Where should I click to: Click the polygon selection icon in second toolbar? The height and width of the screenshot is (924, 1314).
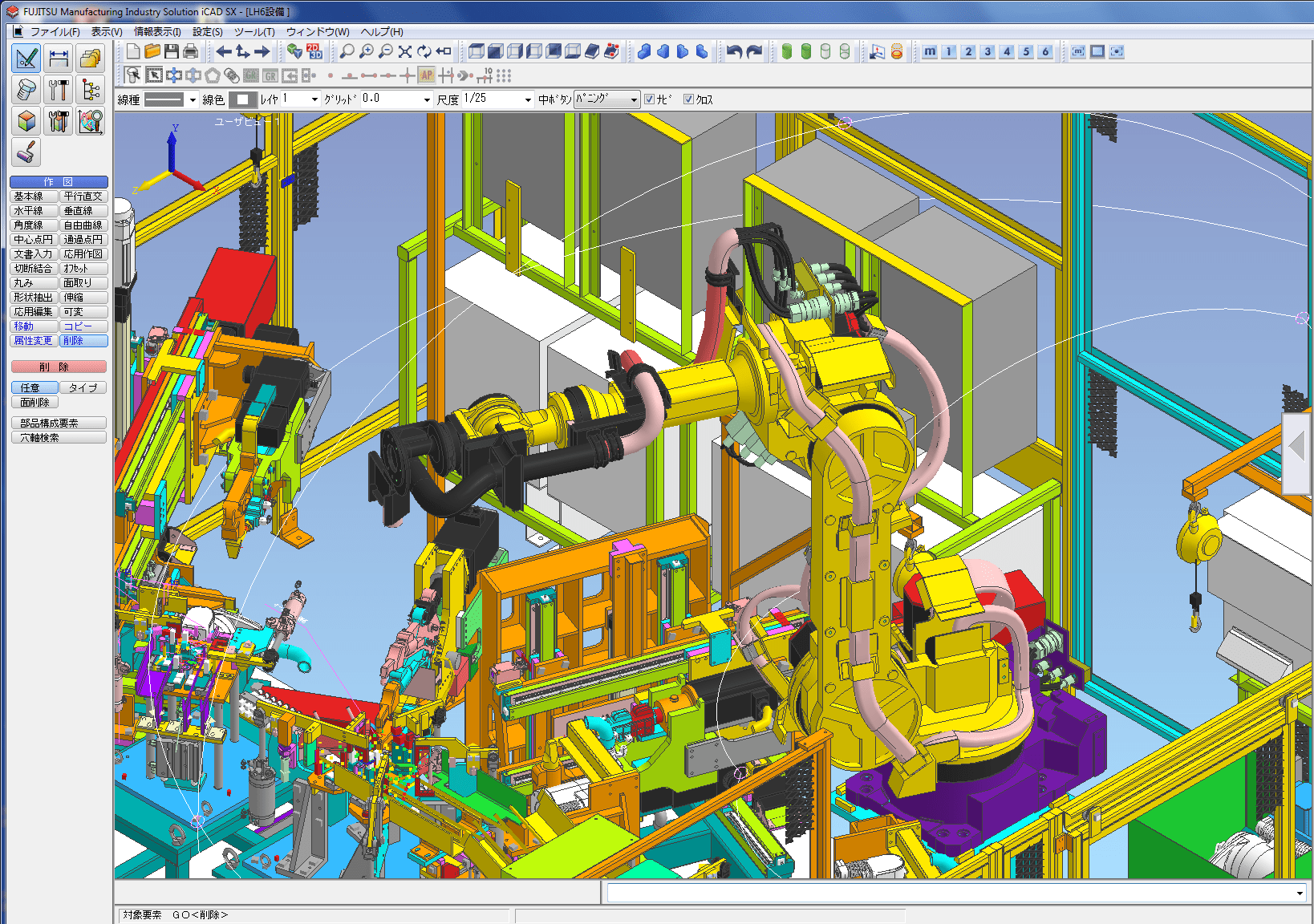(213, 75)
